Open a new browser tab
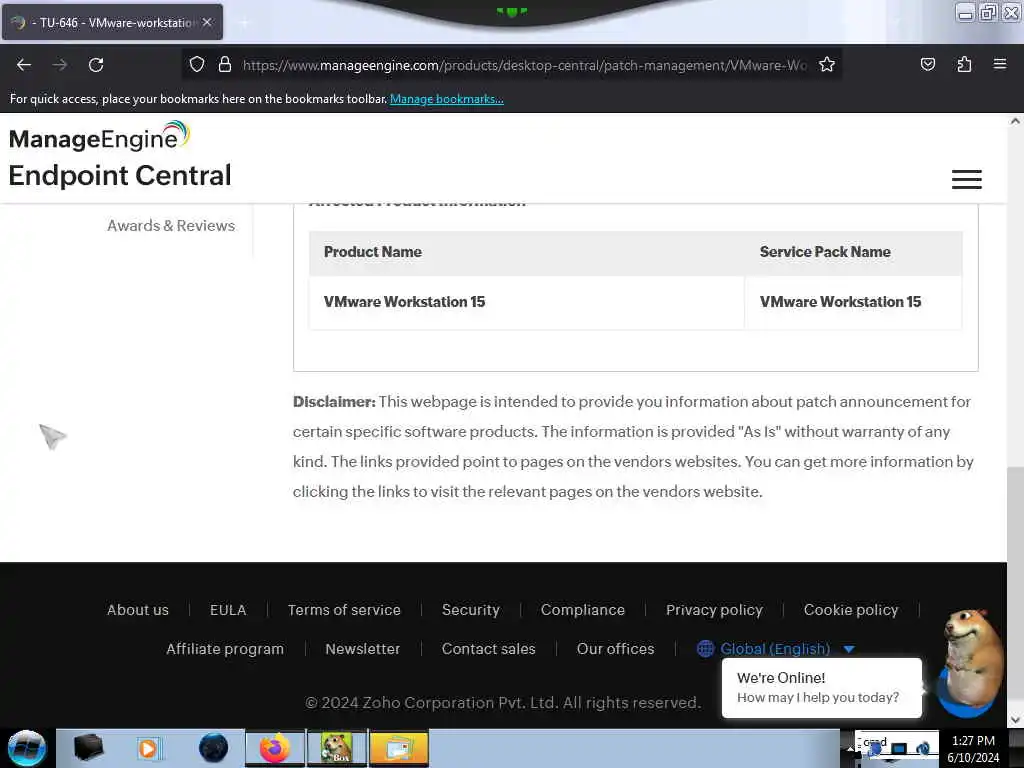The width and height of the screenshot is (1024, 768). point(244,23)
